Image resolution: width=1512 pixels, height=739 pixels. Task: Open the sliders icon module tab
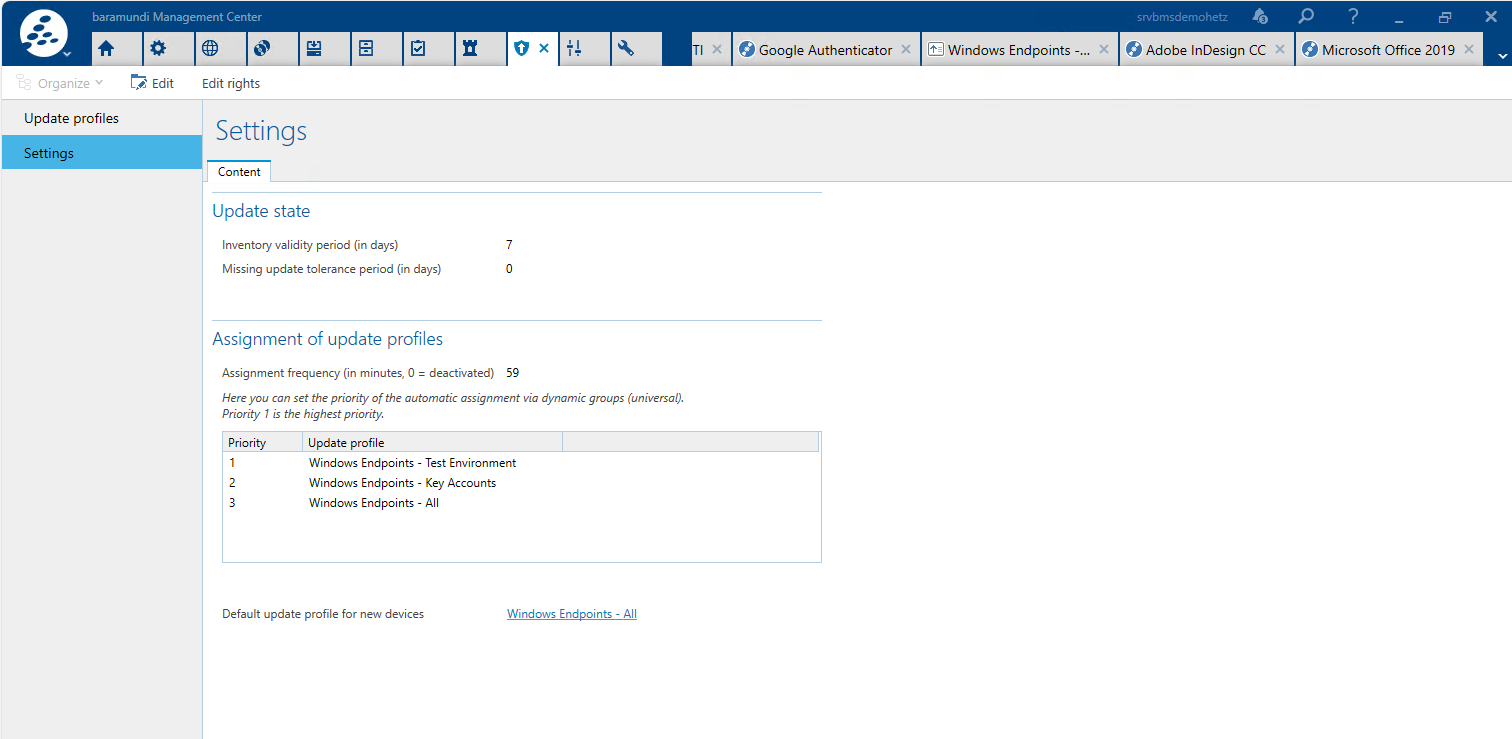point(574,49)
